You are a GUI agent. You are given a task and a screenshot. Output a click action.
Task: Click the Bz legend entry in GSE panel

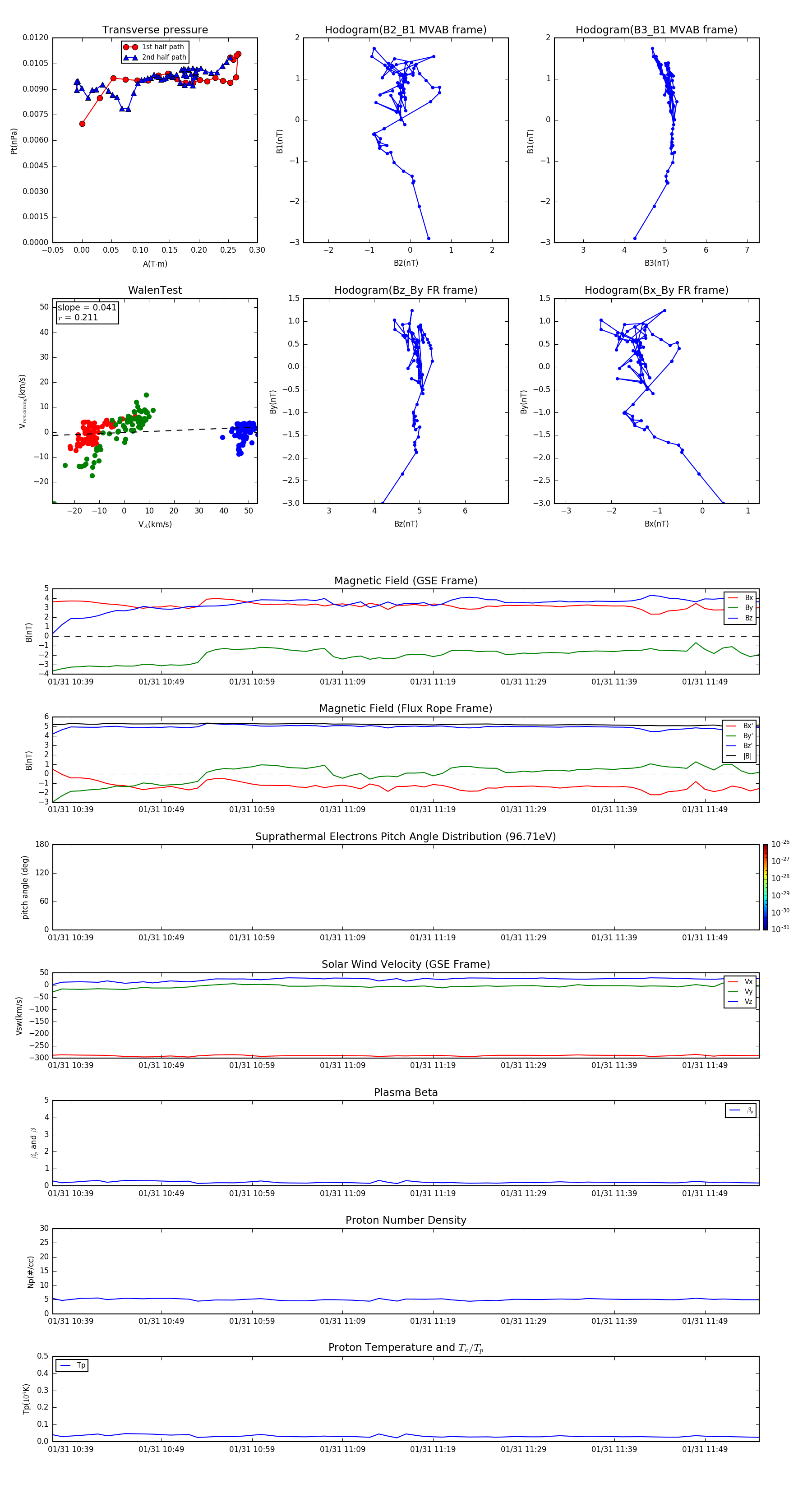(x=740, y=618)
